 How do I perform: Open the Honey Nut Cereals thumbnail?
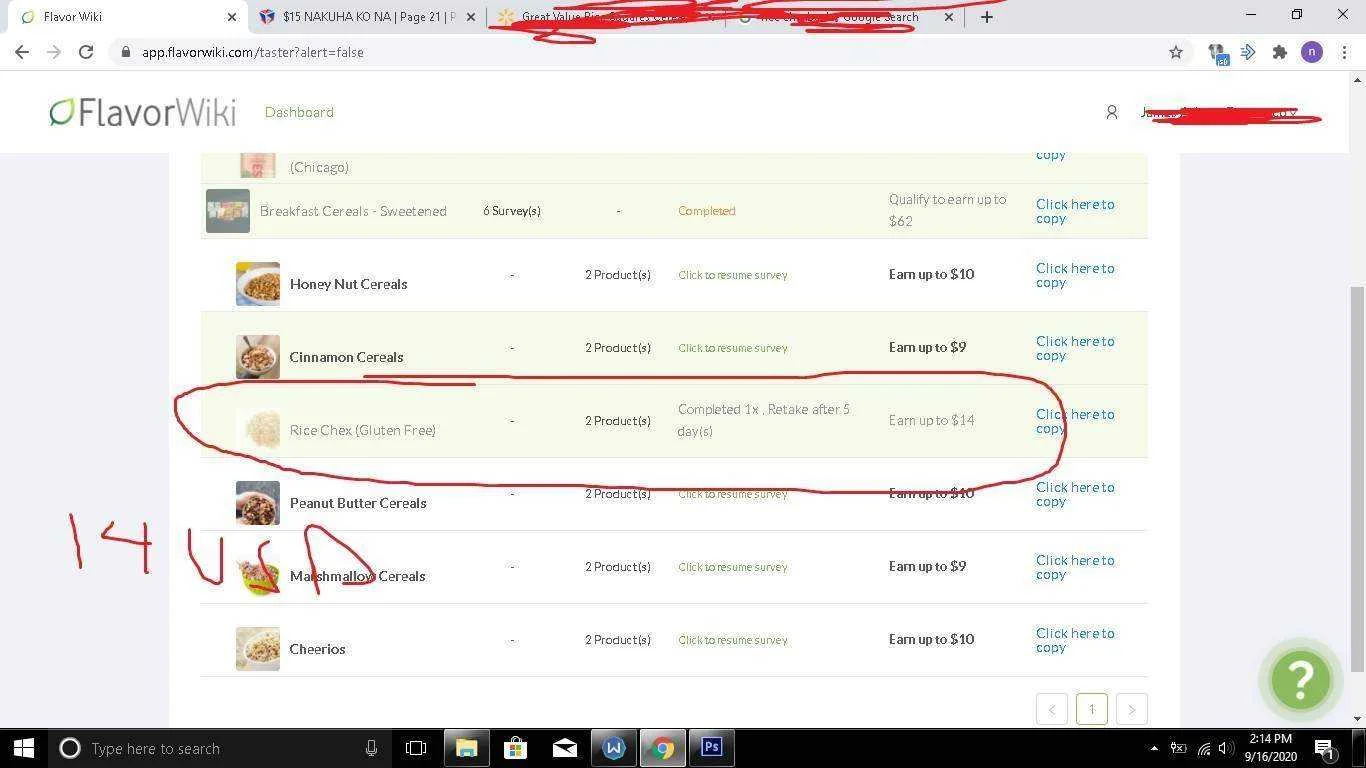(x=258, y=284)
